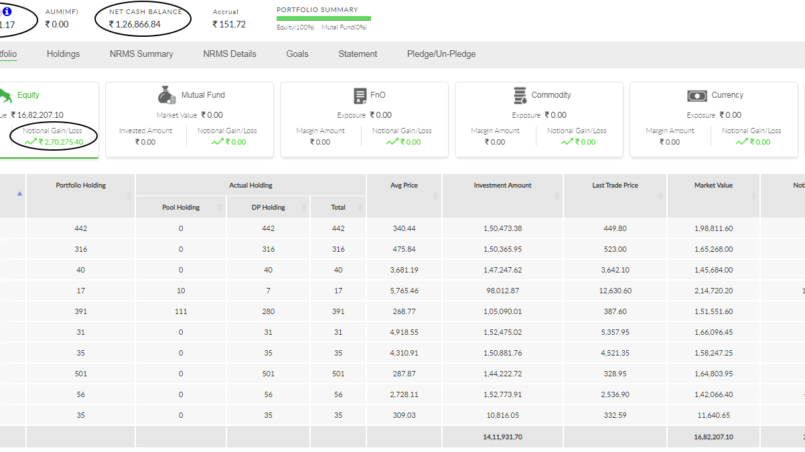The width and height of the screenshot is (805, 452).
Task: Click avg price 340.44
Action: point(404,228)
